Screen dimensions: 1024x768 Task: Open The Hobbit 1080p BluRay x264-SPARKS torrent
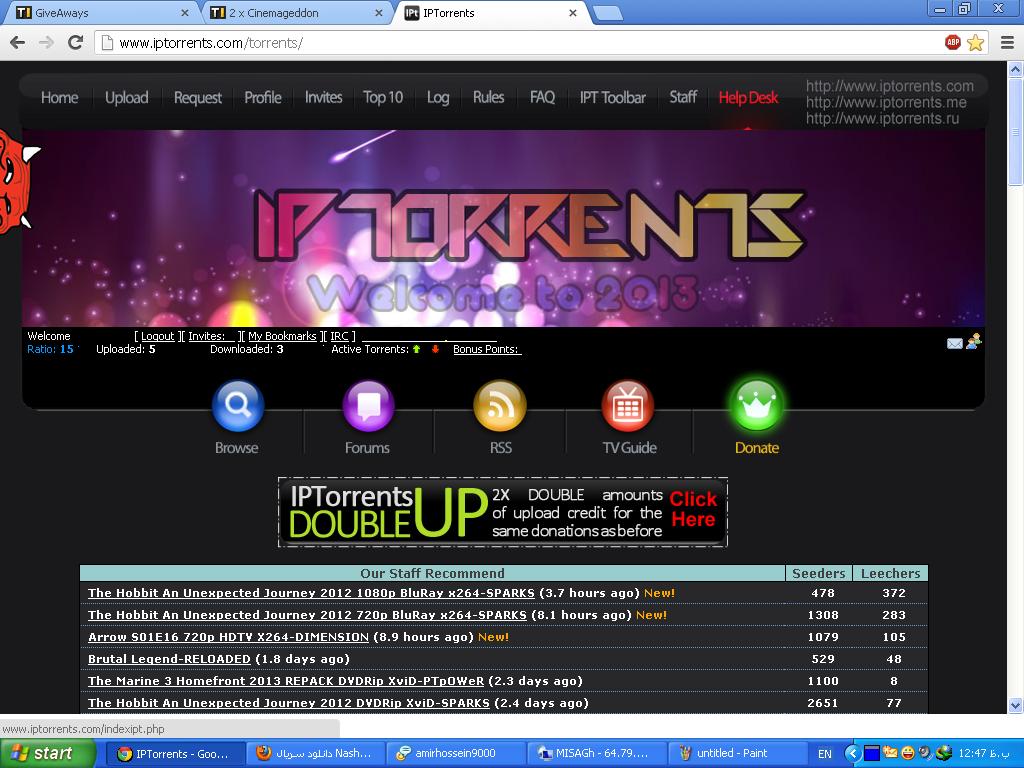(x=311, y=593)
